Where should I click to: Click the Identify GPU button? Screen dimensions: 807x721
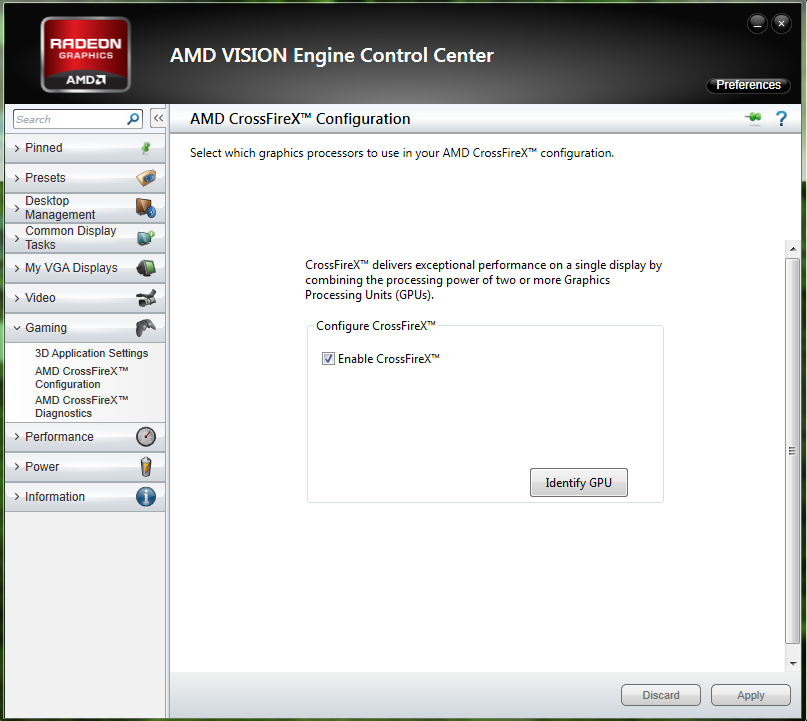coord(578,483)
